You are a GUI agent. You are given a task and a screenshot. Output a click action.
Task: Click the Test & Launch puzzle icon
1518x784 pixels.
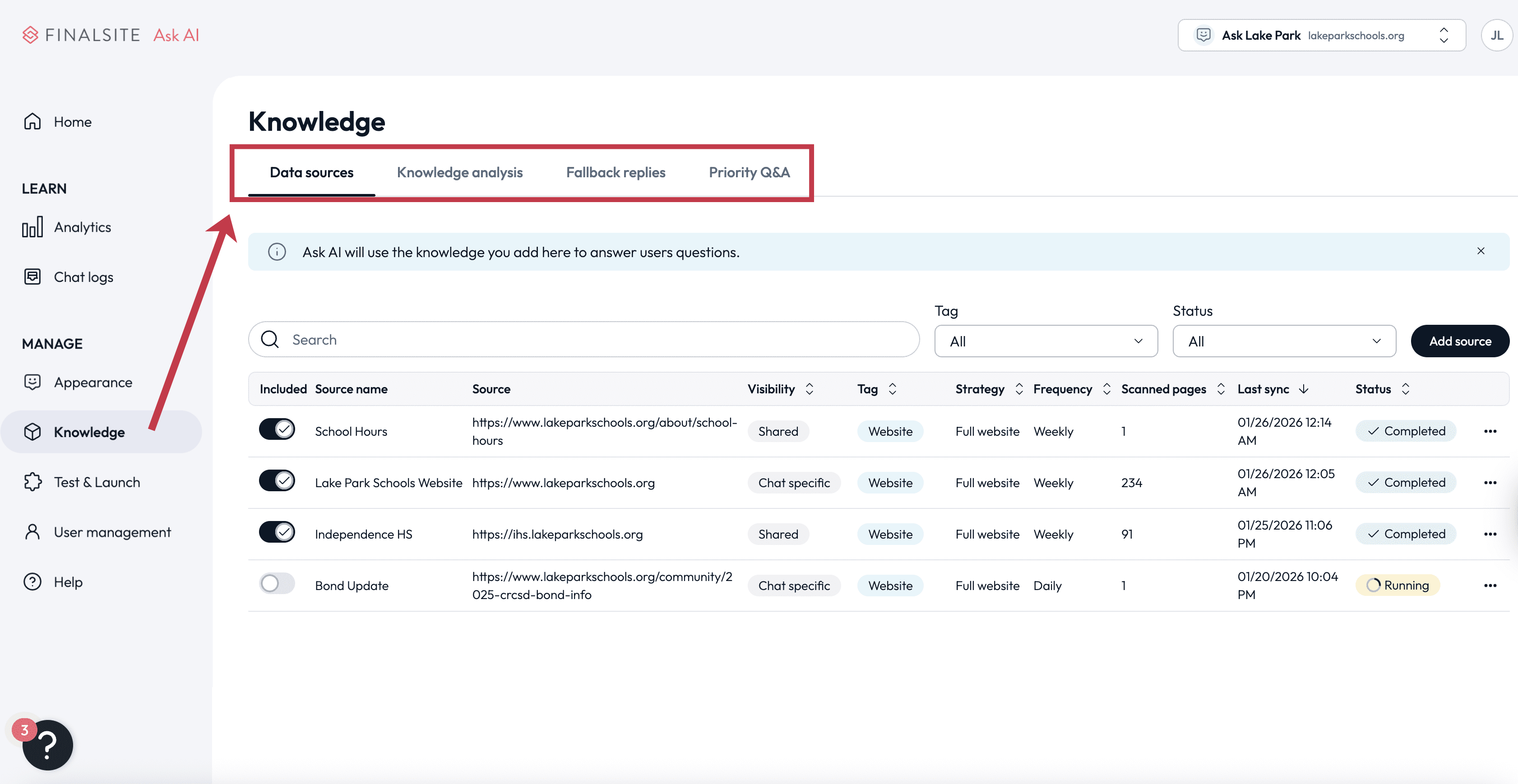tap(32, 482)
